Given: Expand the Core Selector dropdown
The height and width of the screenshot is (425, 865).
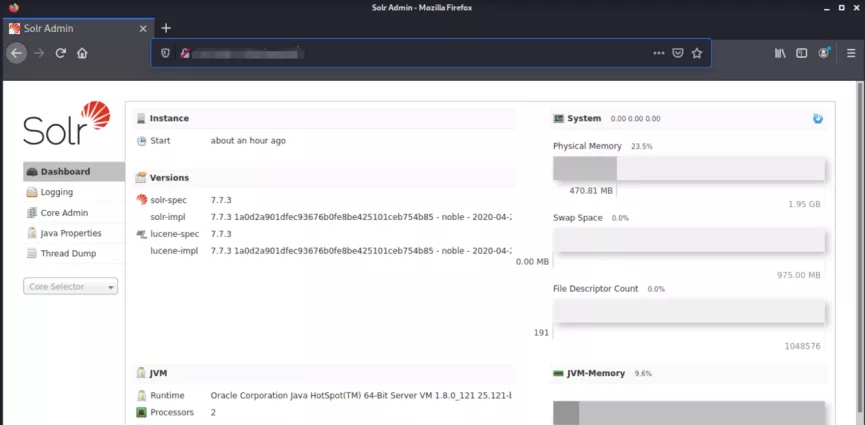Looking at the screenshot, I should coord(71,287).
